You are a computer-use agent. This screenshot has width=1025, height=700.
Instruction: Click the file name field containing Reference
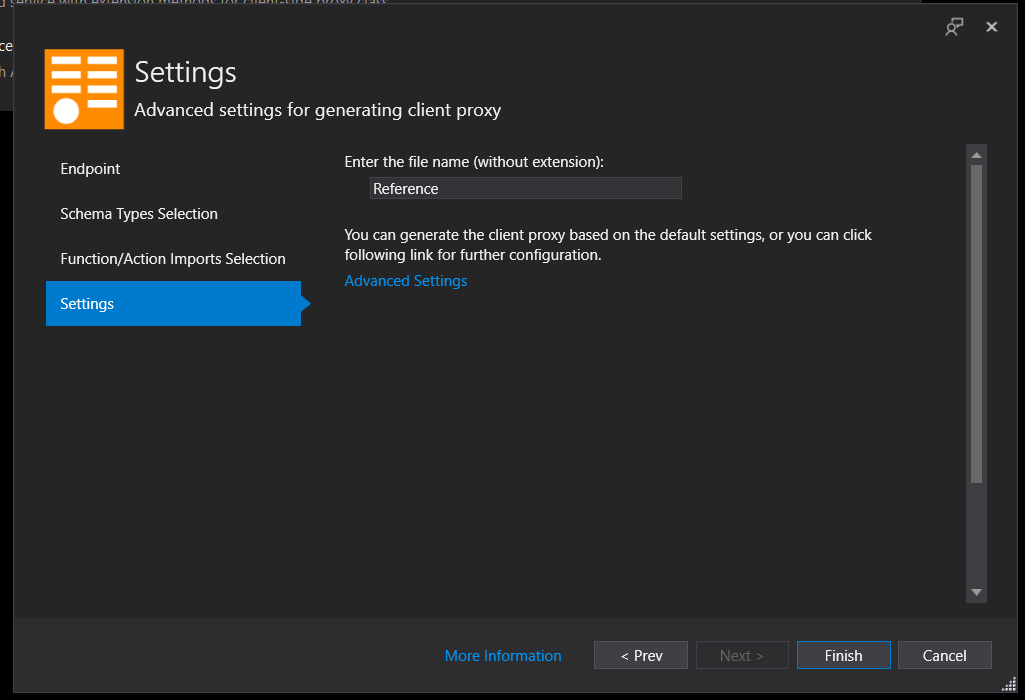[526, 188]
